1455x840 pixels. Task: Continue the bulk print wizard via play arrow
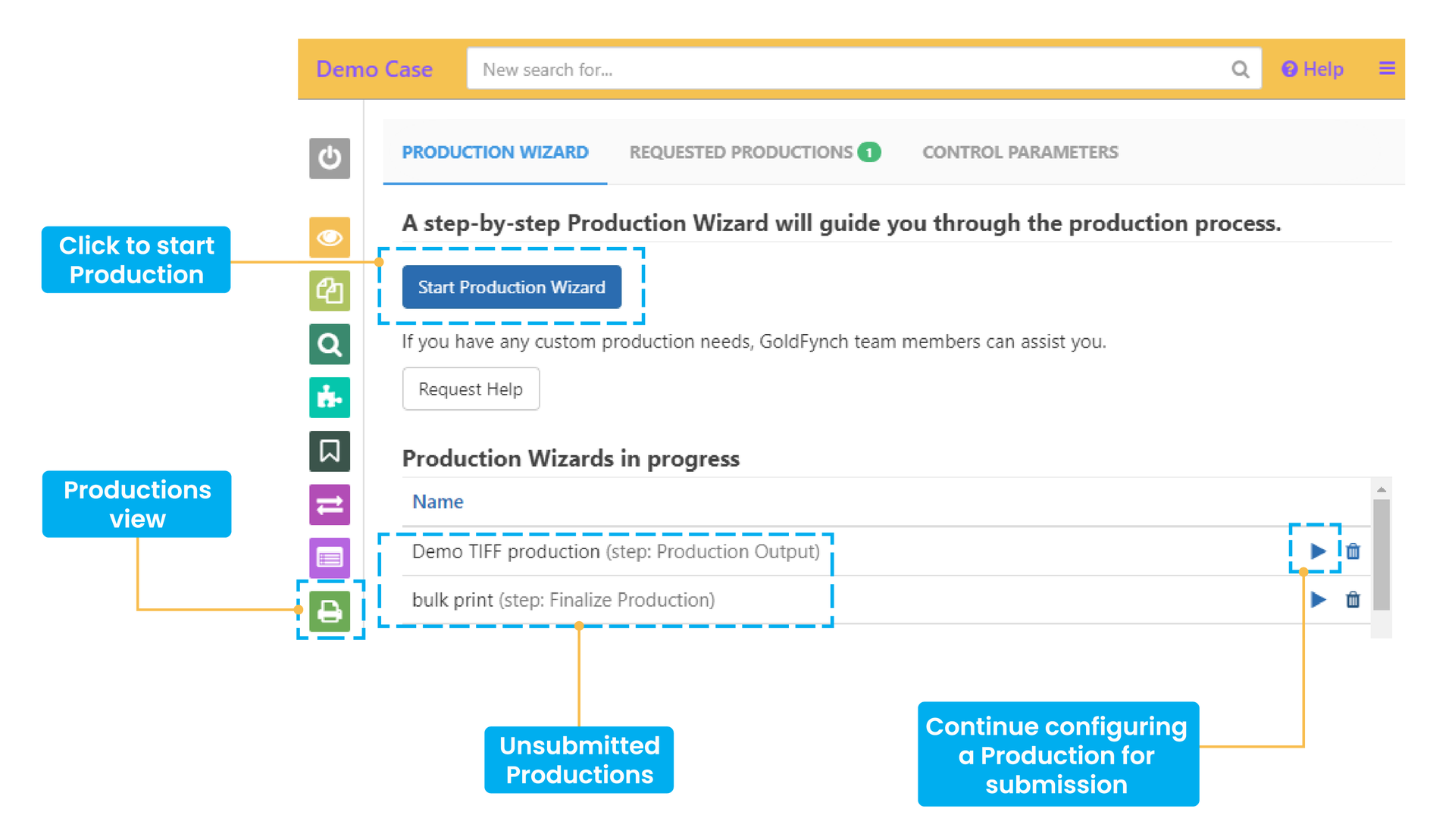(1319, 600)
